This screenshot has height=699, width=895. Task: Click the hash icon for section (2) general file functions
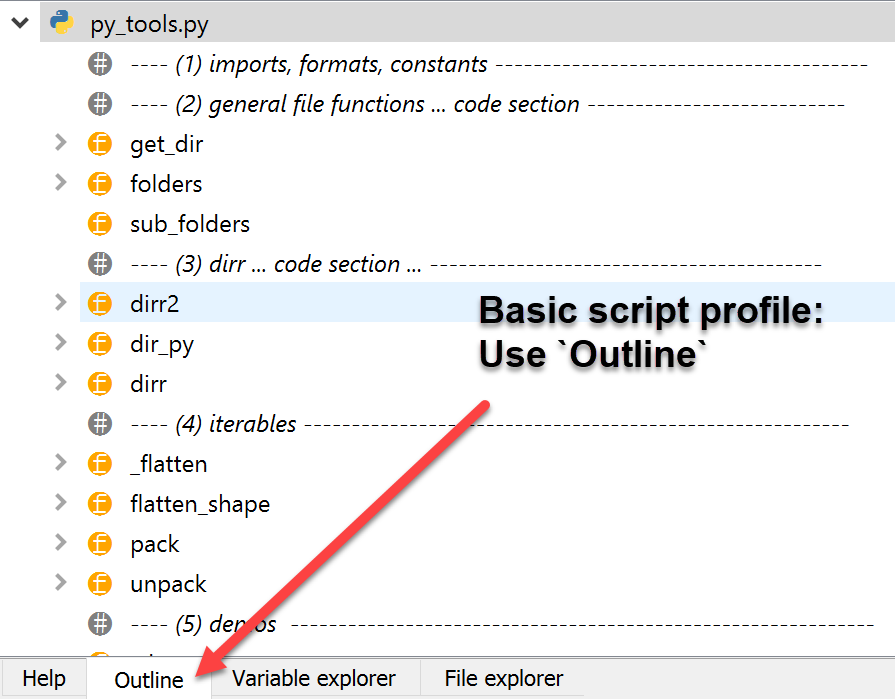[100, 104]
